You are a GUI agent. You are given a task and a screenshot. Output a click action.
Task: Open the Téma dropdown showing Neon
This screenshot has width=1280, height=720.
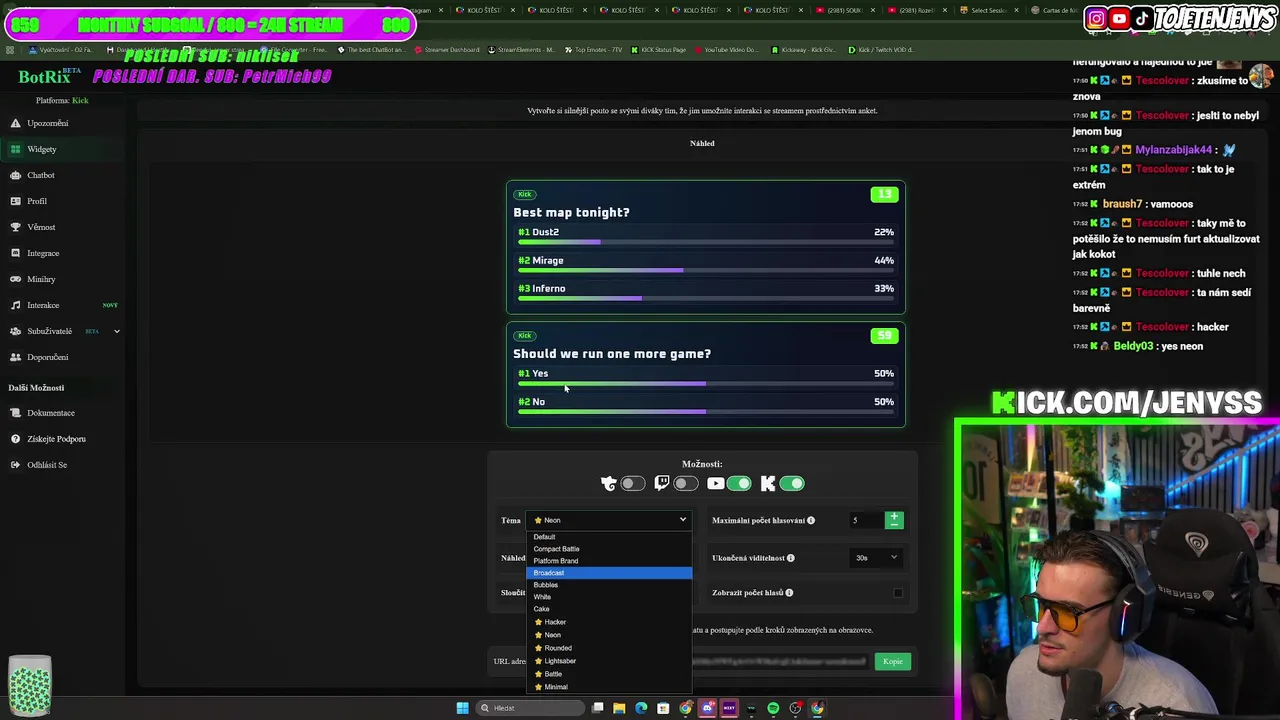609,520
